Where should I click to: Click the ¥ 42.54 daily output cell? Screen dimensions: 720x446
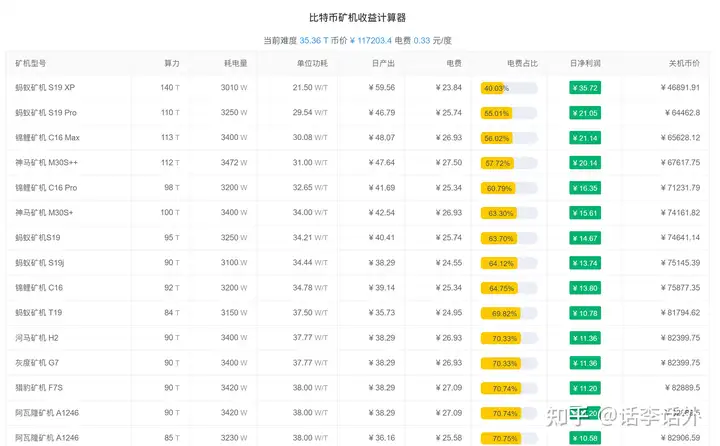tap(382, 212)
